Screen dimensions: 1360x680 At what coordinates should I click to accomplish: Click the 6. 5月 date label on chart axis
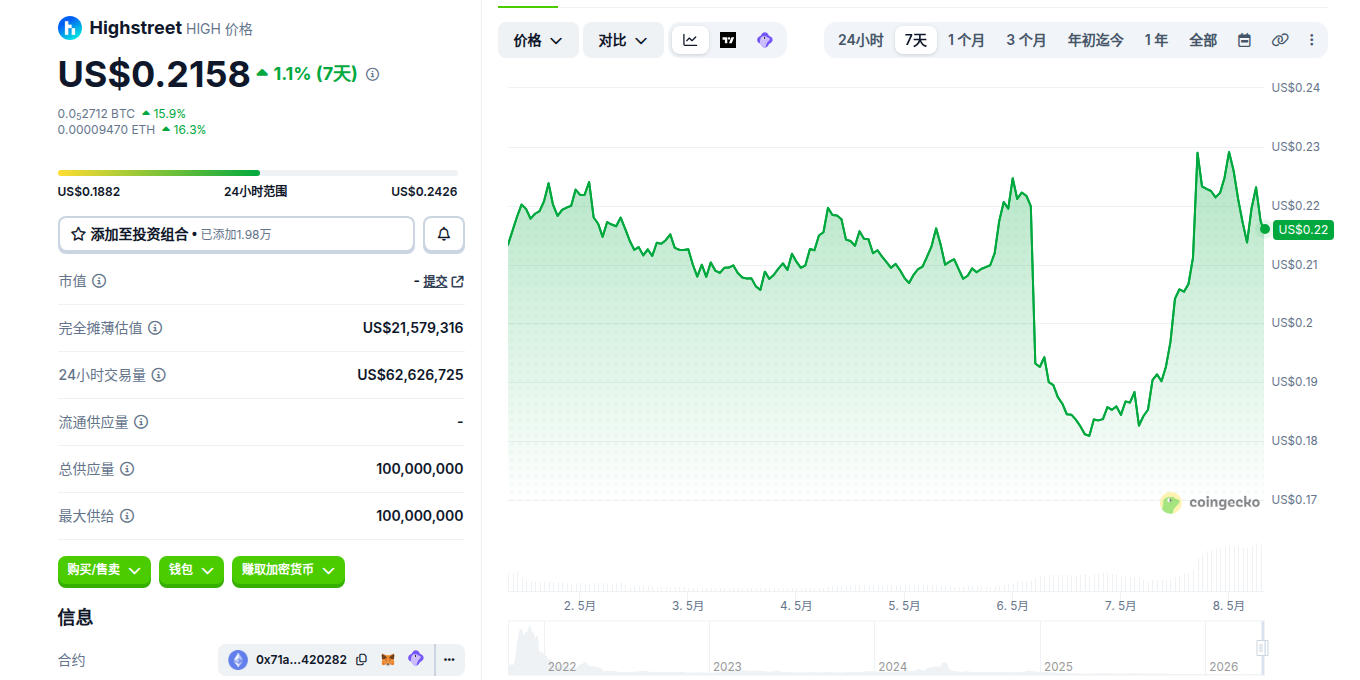pyautogui.click(x=1012, y=606)
